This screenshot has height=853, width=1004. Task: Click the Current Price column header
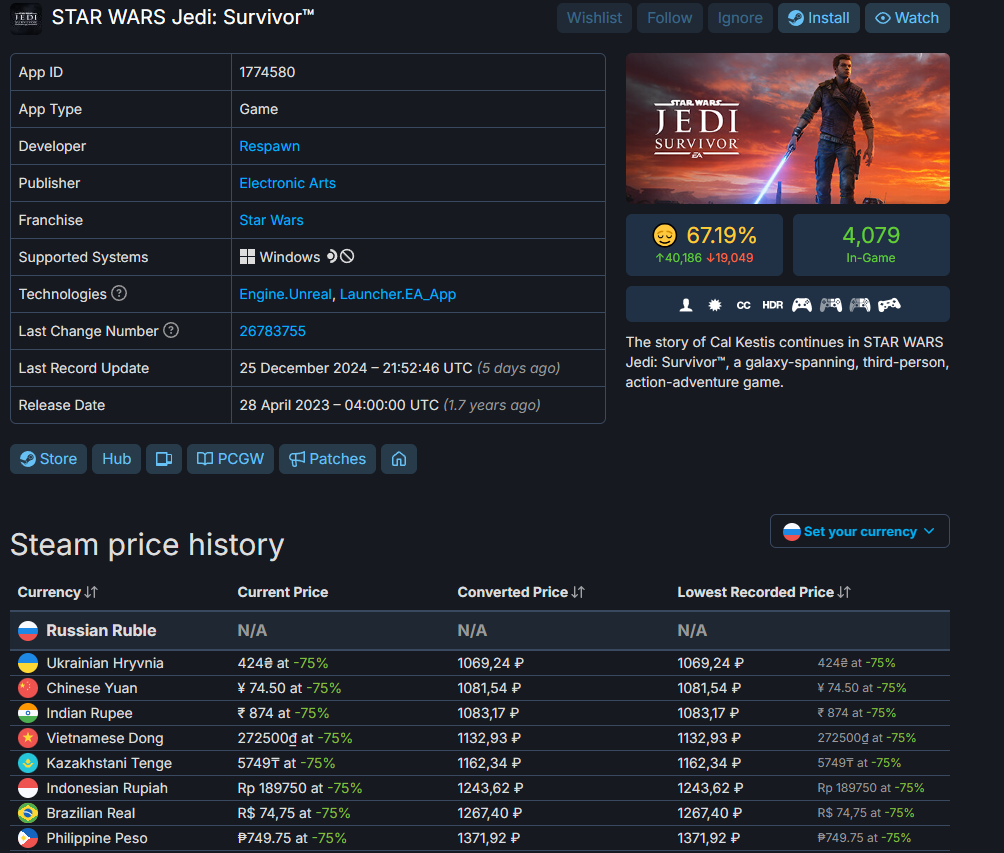(283, 592)
